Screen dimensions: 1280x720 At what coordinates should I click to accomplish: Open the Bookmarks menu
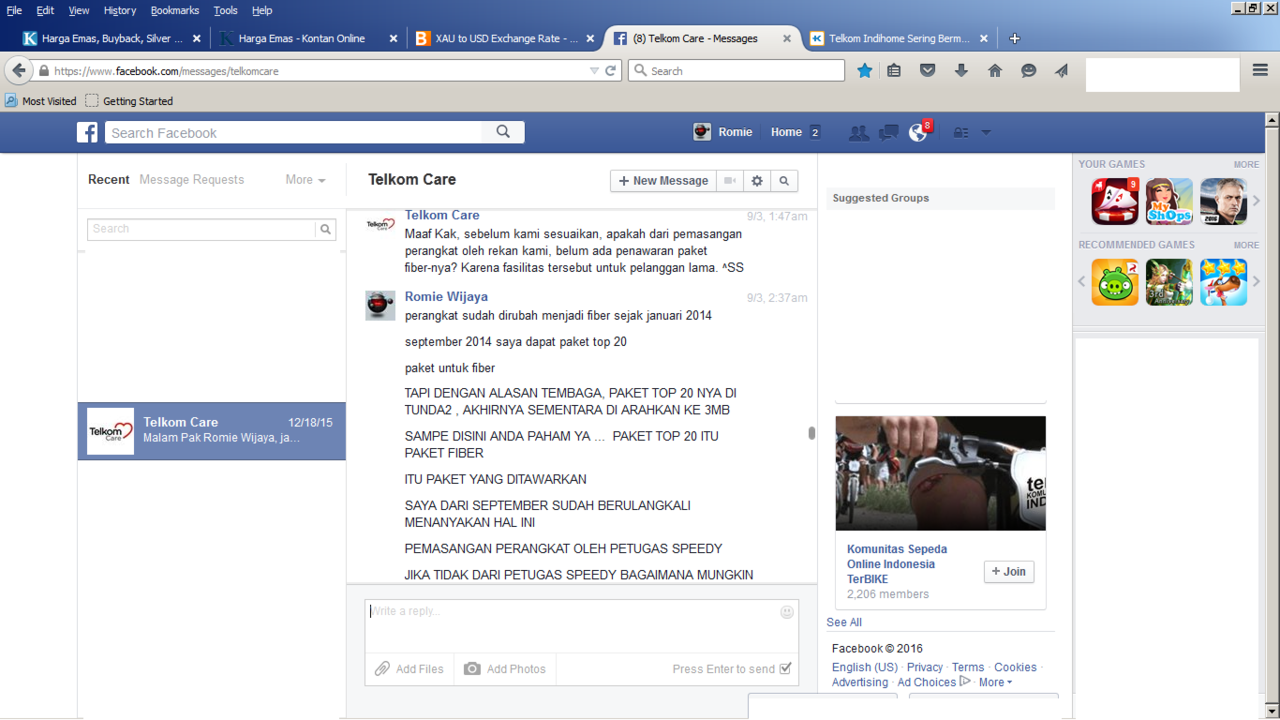[175, 10]
